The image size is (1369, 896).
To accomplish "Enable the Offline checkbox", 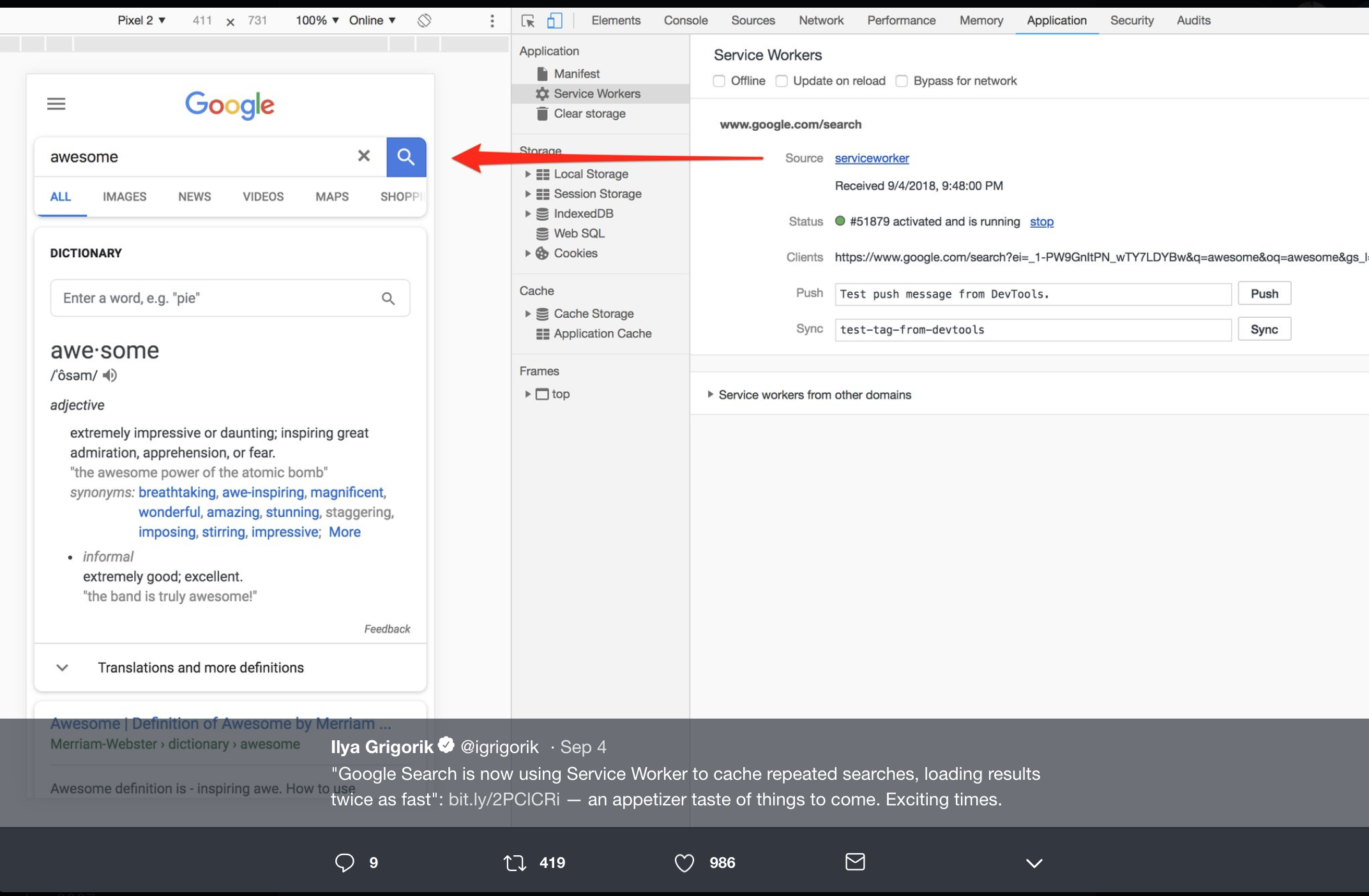I will click(719, 81).
